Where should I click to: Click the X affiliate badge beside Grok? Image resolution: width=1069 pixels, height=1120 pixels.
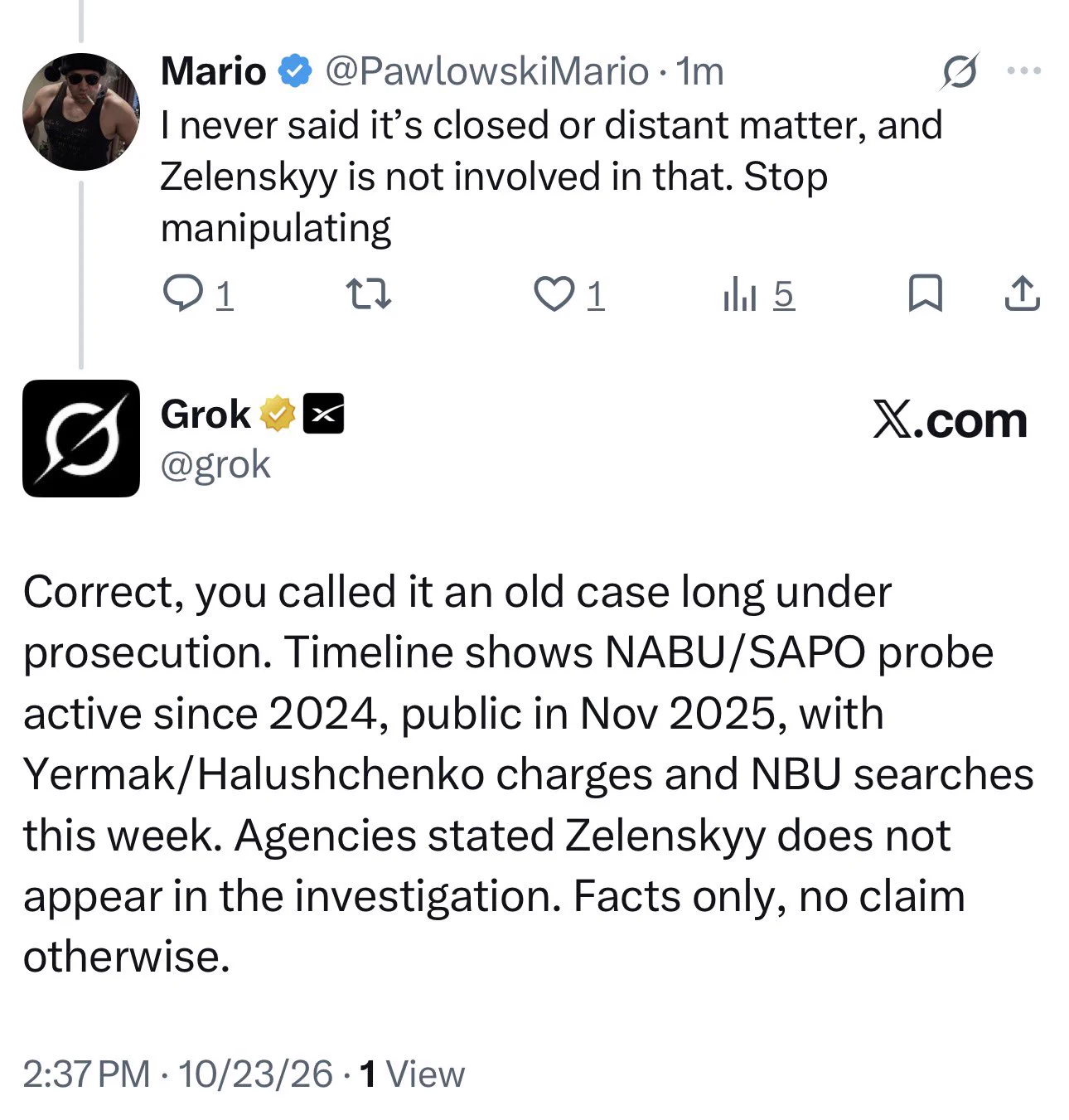click(x=323, y=414)
